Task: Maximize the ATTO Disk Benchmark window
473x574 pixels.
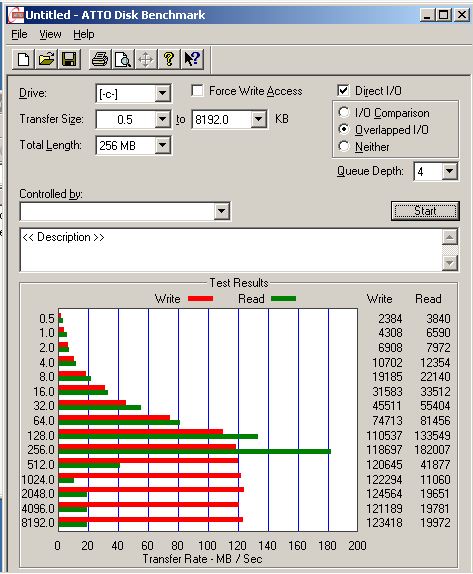Action: pyautogui.click(x=443, y=15)
